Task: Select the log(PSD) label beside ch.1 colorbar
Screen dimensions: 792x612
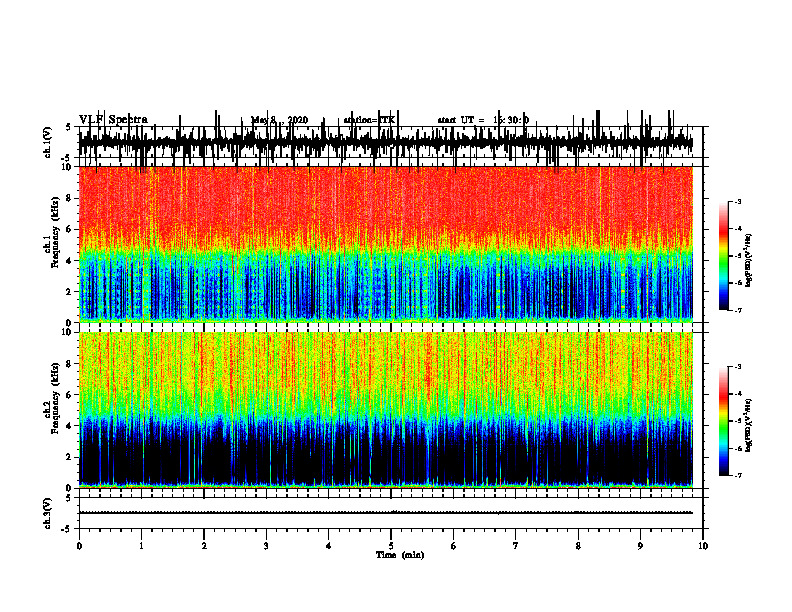Action: tap(749, 261)
